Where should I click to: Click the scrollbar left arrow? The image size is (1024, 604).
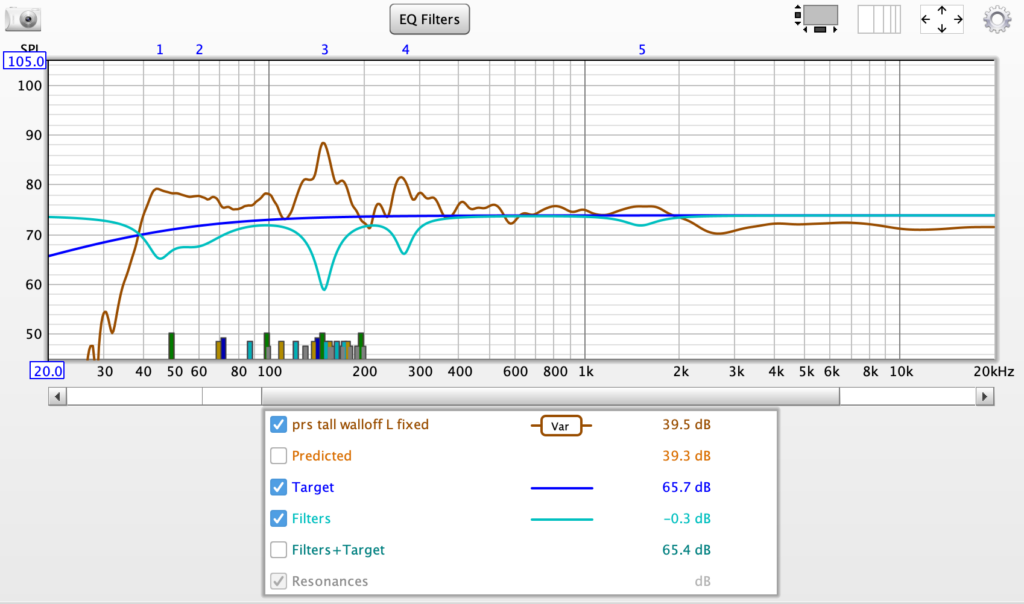pyautogui.click(x=57, y=396)
